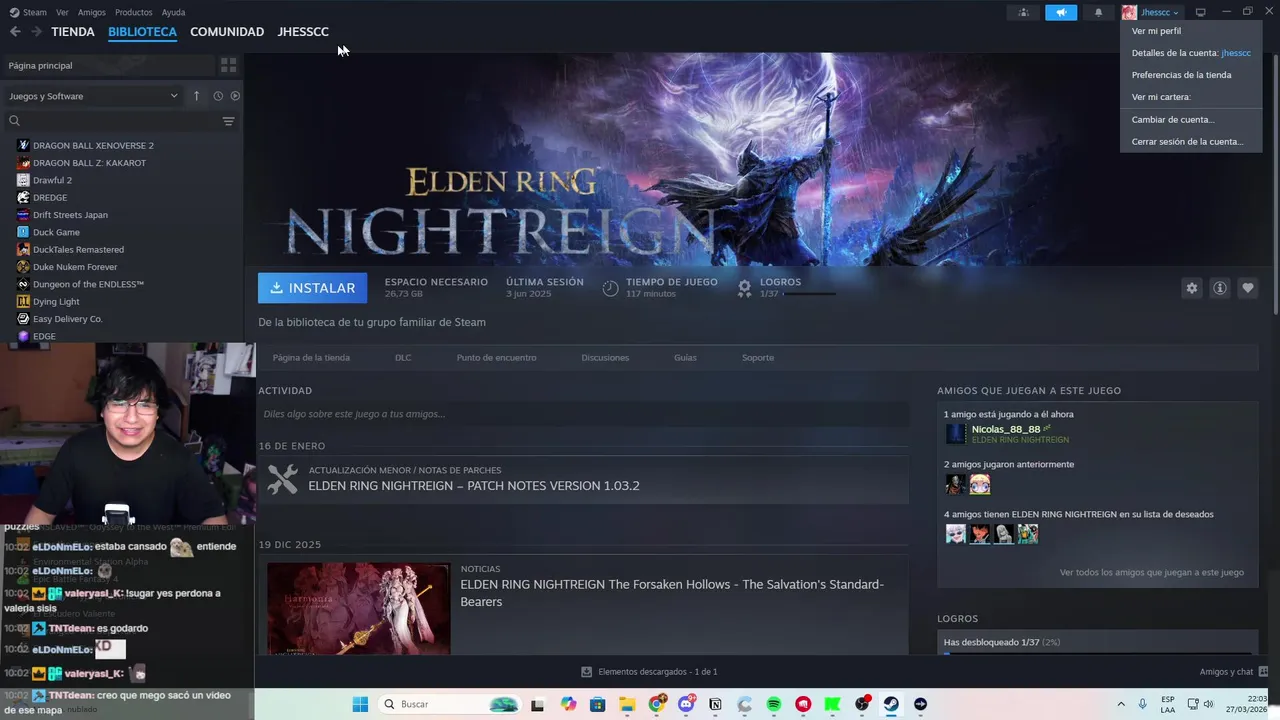1280x720 pixels.
Task: Click the achievements progress bar under Logros 1/37
Action: pos(809,294)
